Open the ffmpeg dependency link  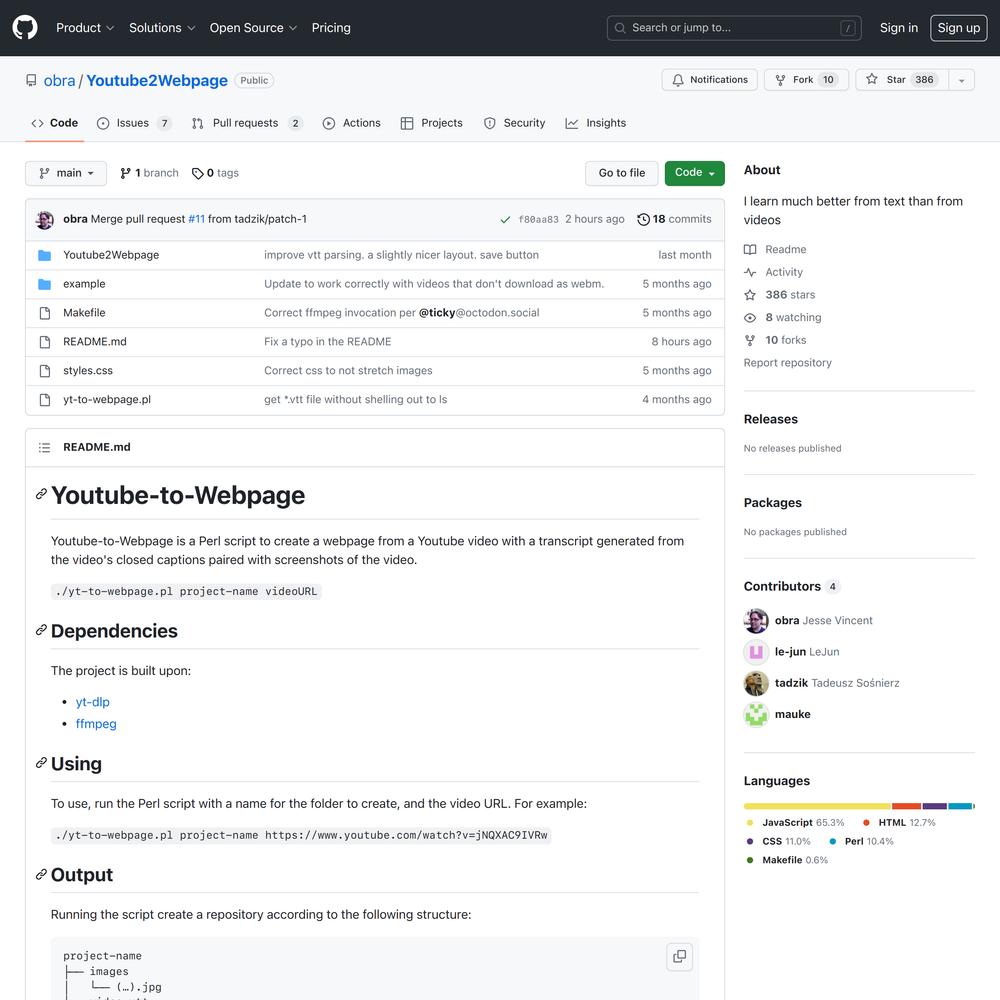[96, 724]
